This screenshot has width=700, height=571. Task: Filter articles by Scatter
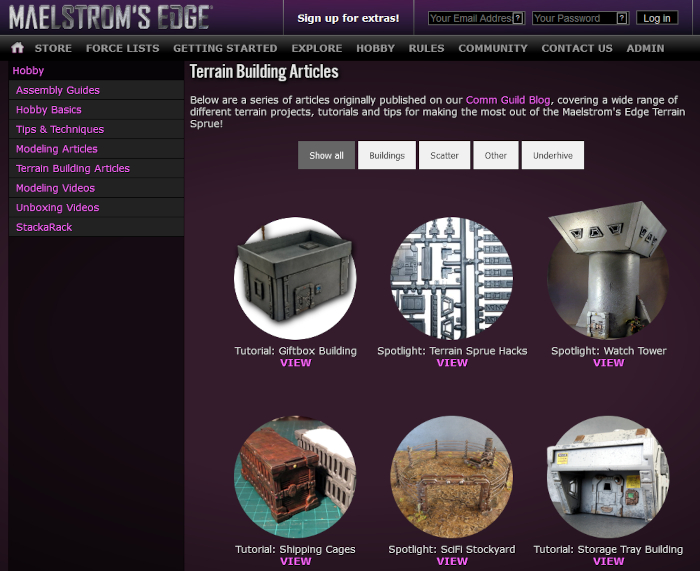[444, 155]
